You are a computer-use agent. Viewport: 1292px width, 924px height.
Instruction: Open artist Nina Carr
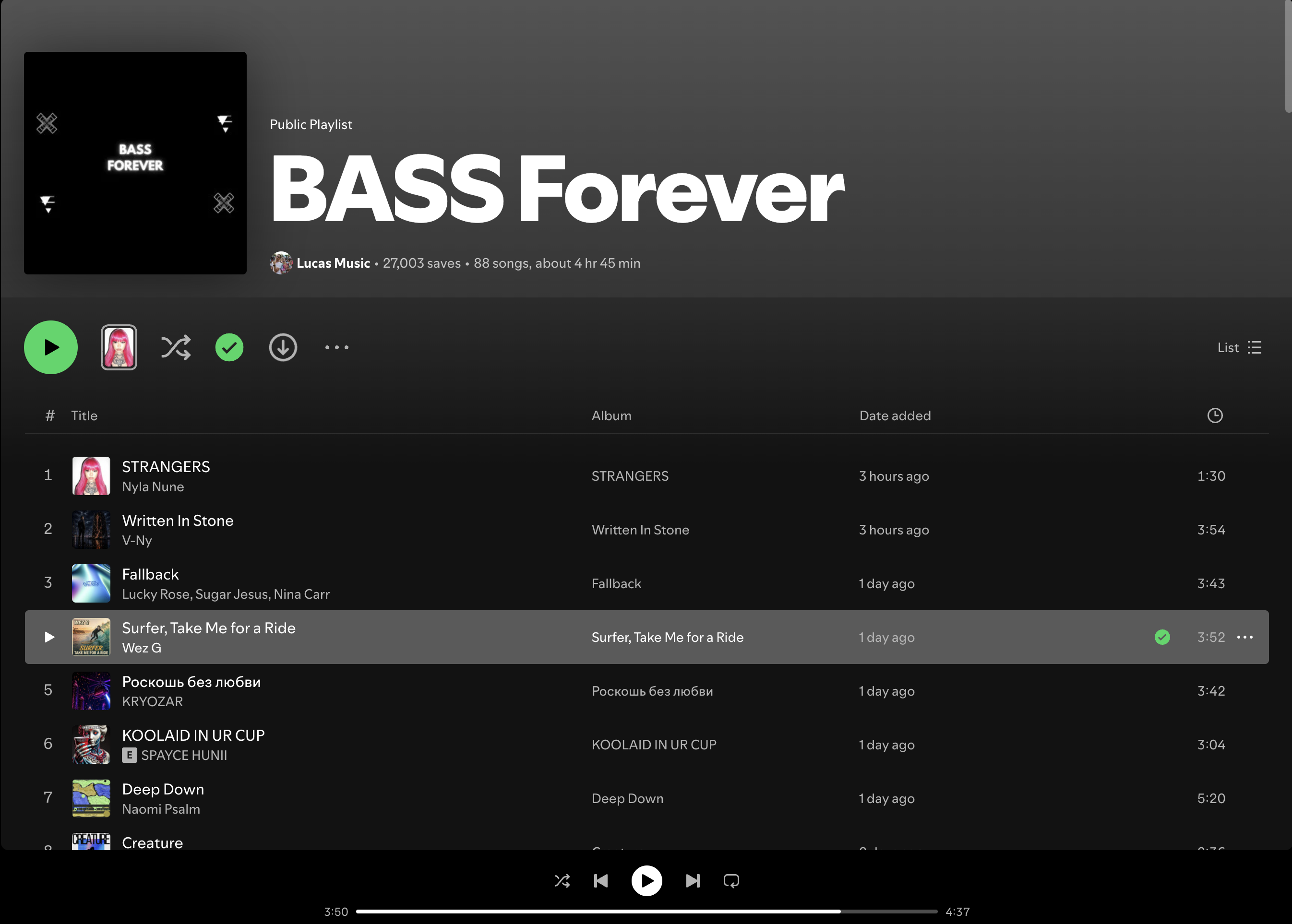(x=302, y=594)
